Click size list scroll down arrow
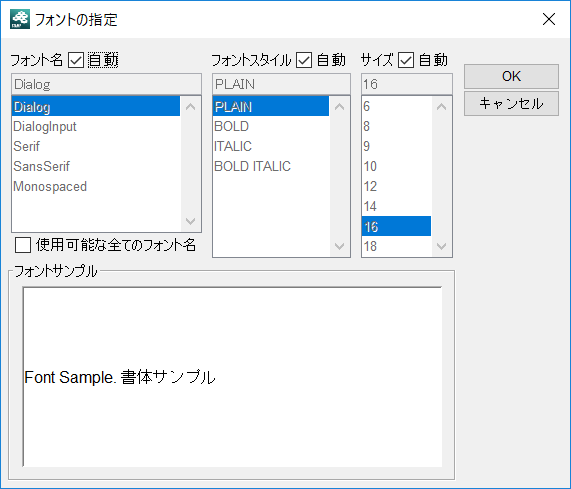The width and height of the screenshot is (571, 489). pos(441,247)
